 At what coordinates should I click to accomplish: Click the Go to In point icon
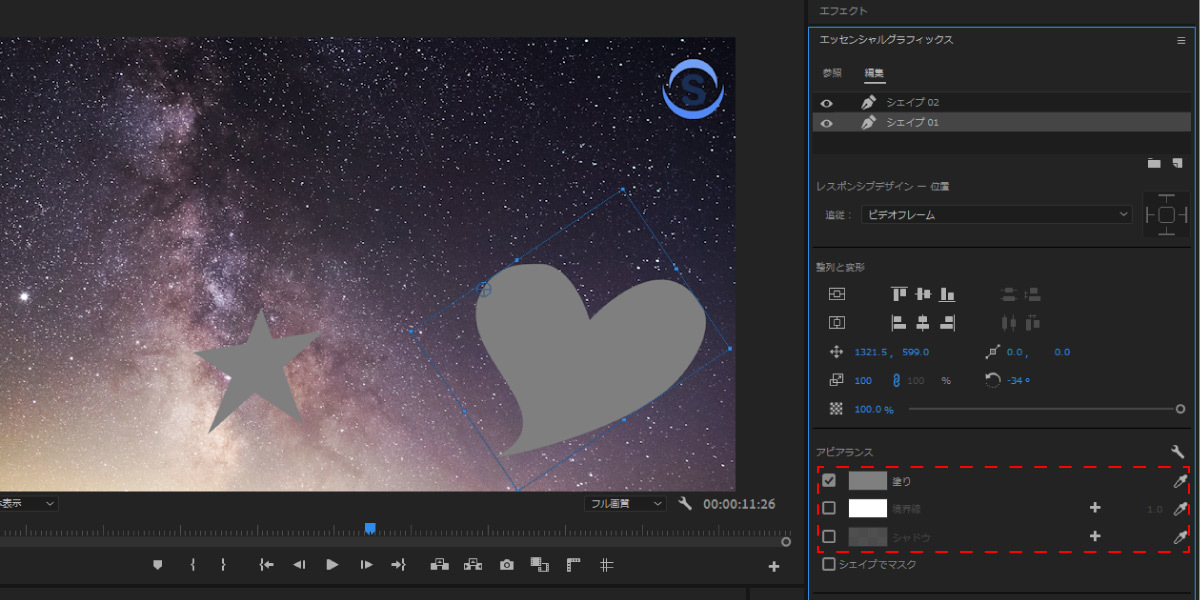pos(266,565)
